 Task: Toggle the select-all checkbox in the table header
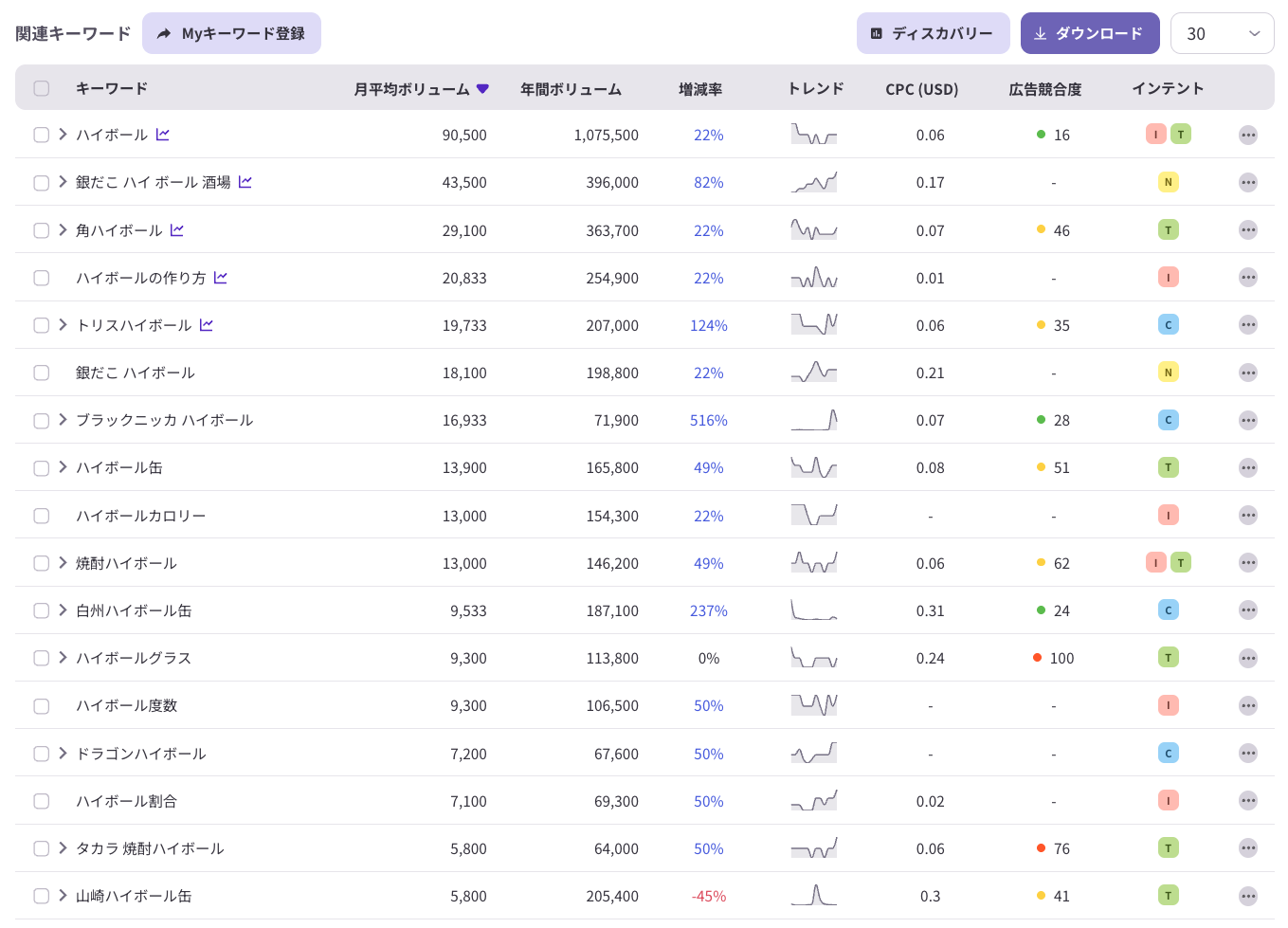42,88
